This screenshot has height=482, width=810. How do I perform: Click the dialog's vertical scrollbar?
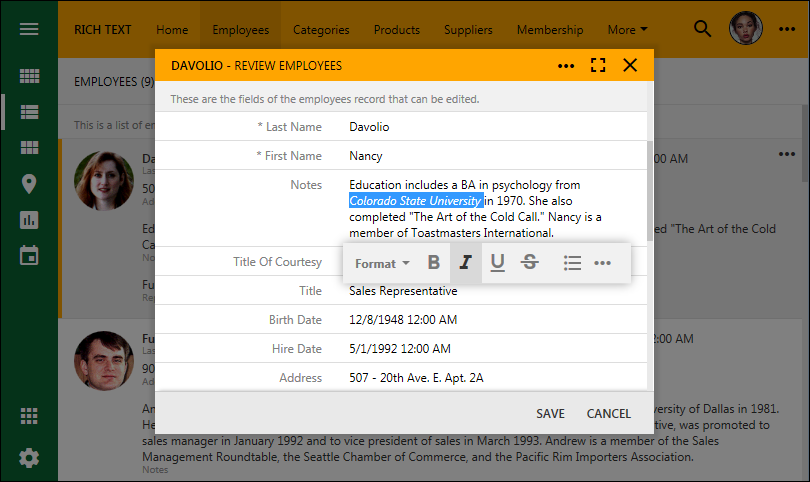(x=650, y=191)
